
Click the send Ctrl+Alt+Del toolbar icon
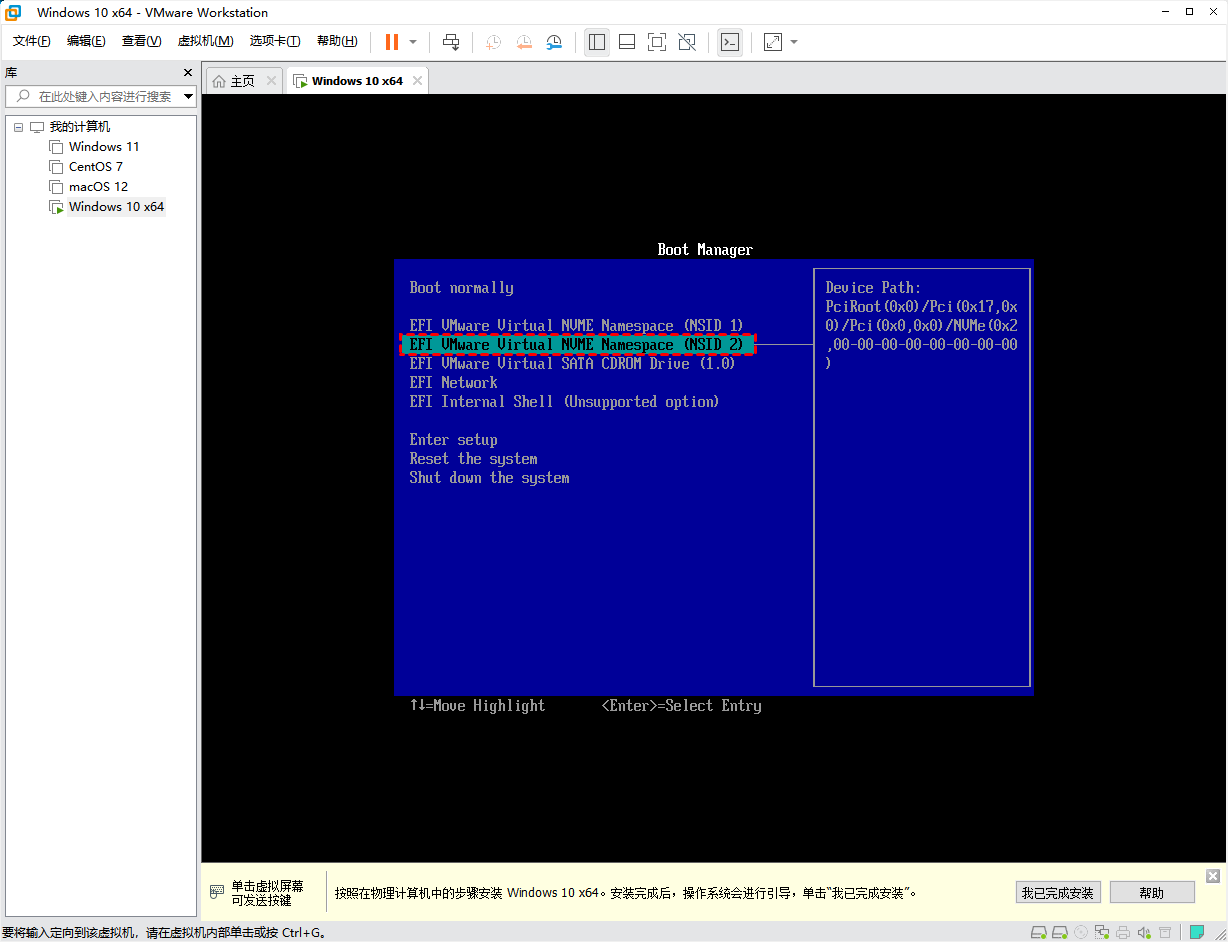(x=451, y=42)
